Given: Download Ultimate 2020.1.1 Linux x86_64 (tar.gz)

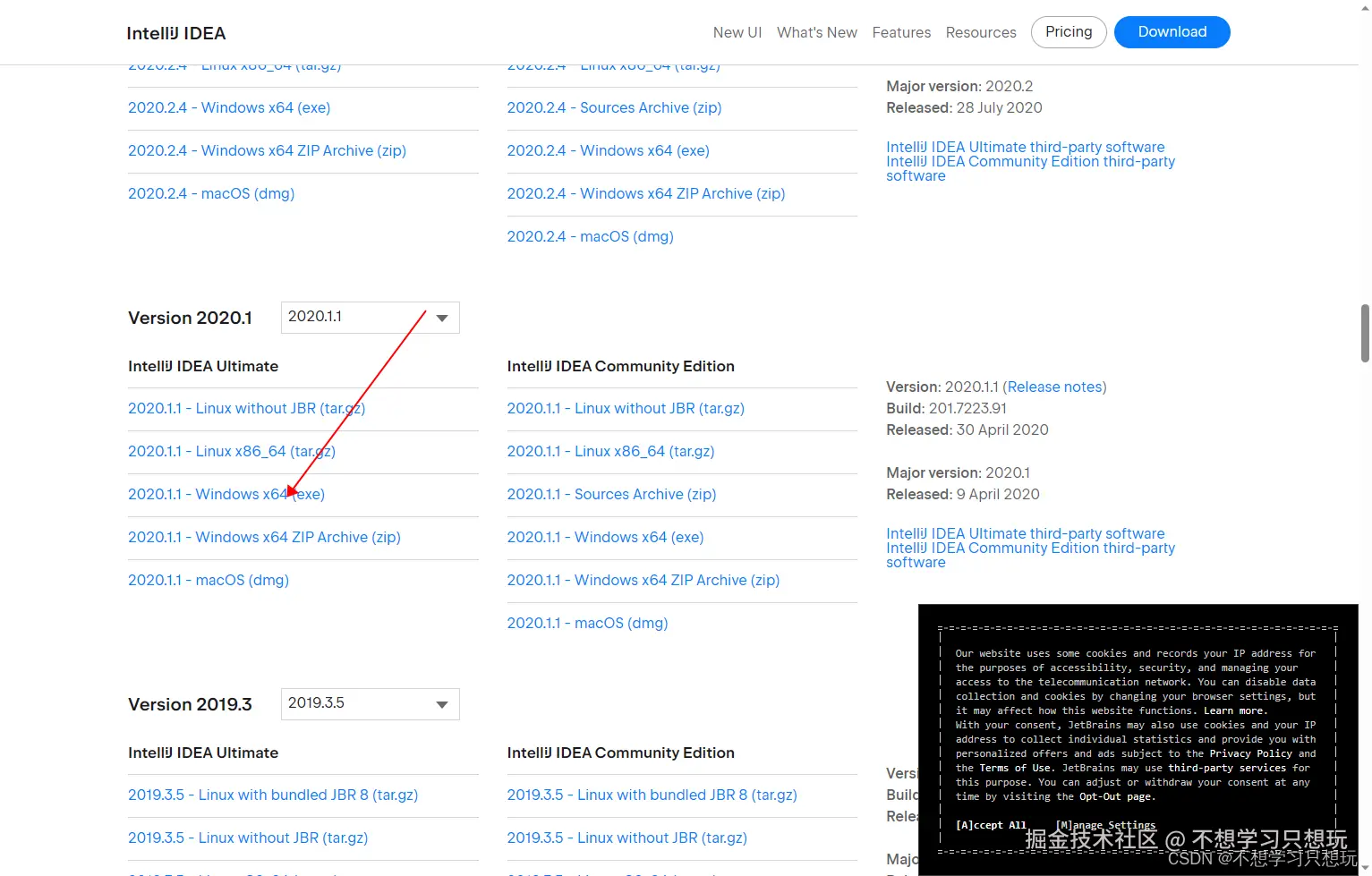Looking at the screenshot, I should click(x=232, y=451).
